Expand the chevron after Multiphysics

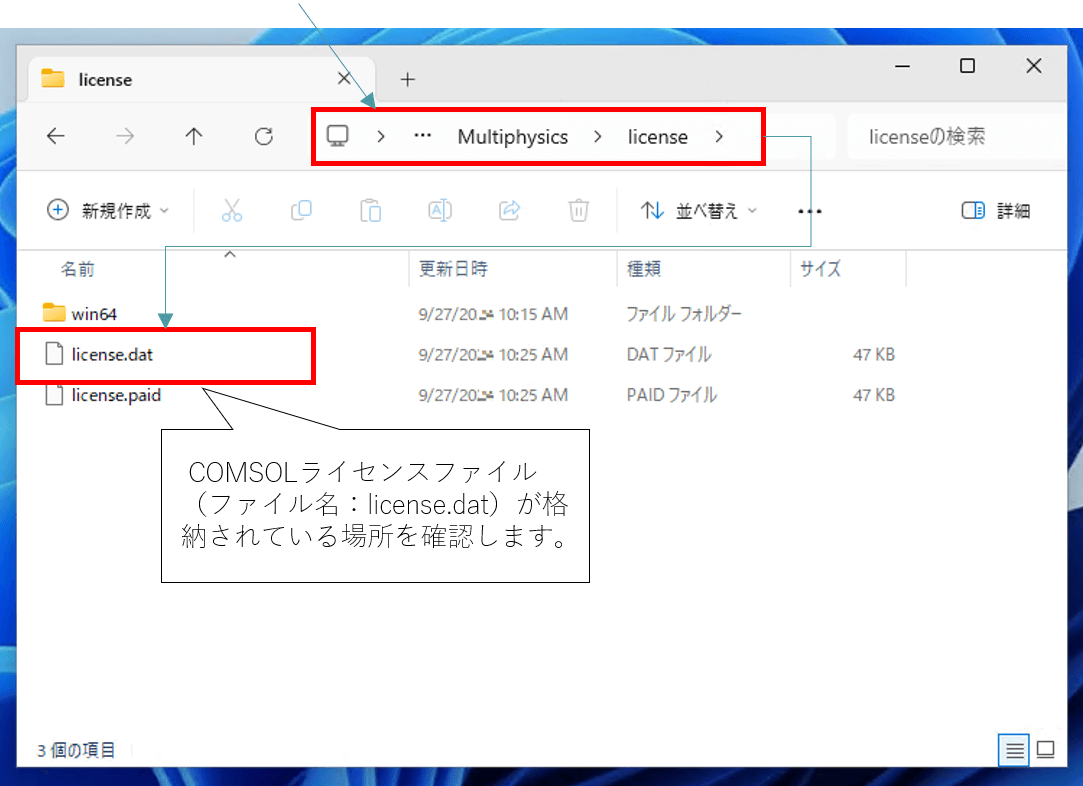598,136
